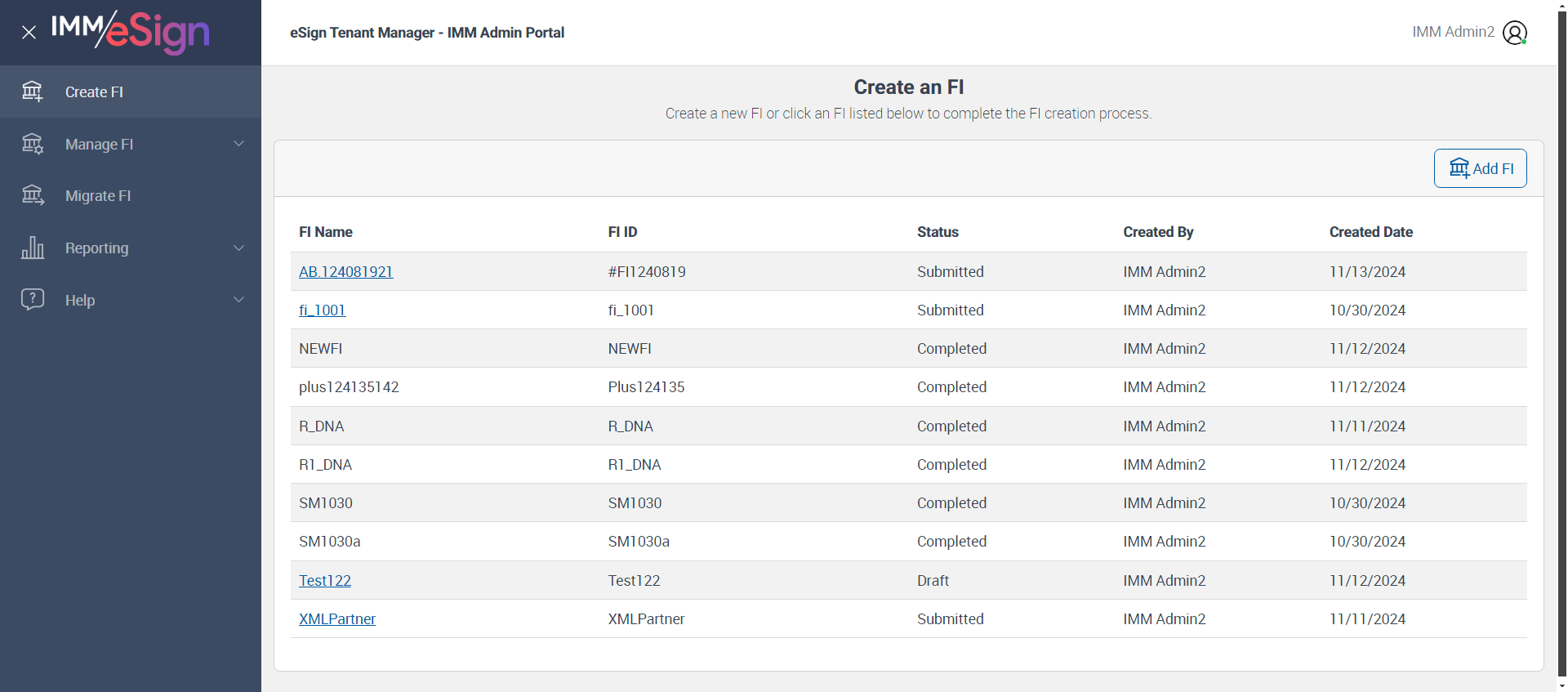Click the Manage FI gear-bank icon
Image resolution: width=1568 pixels, height=692 pixels.
tap(33, 144)
